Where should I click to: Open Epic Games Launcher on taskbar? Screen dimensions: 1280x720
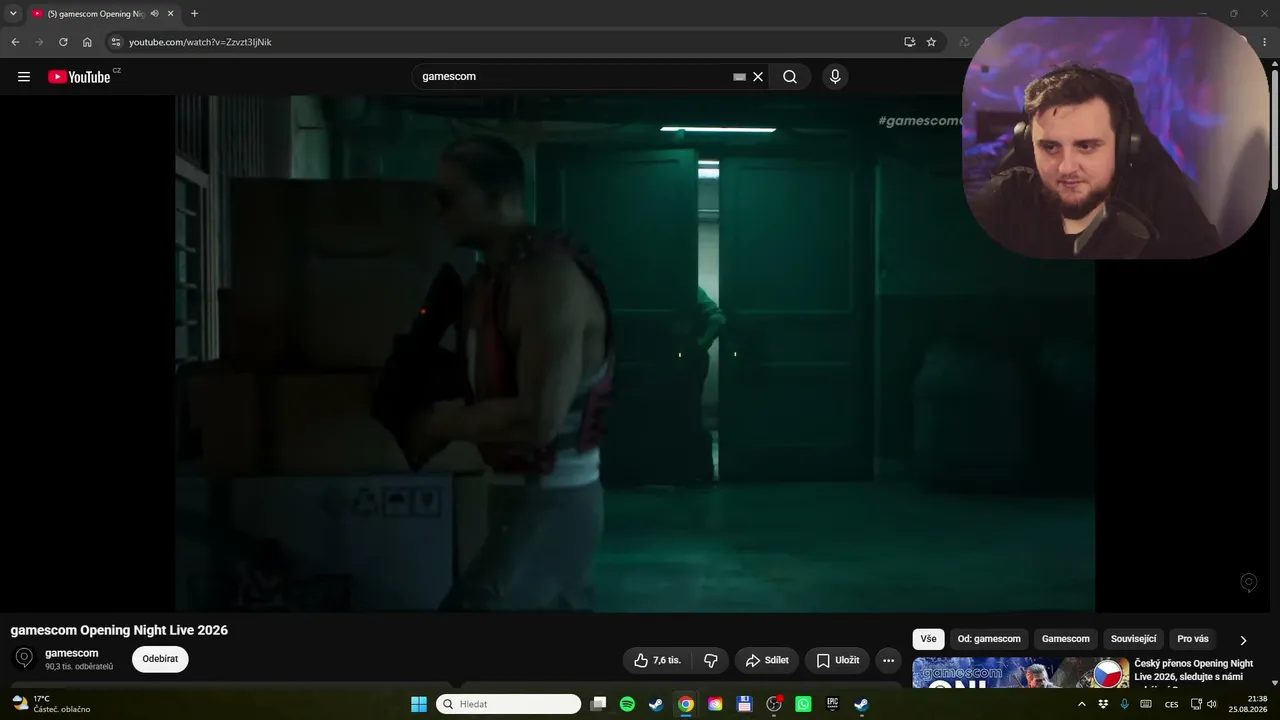point(832,704)
